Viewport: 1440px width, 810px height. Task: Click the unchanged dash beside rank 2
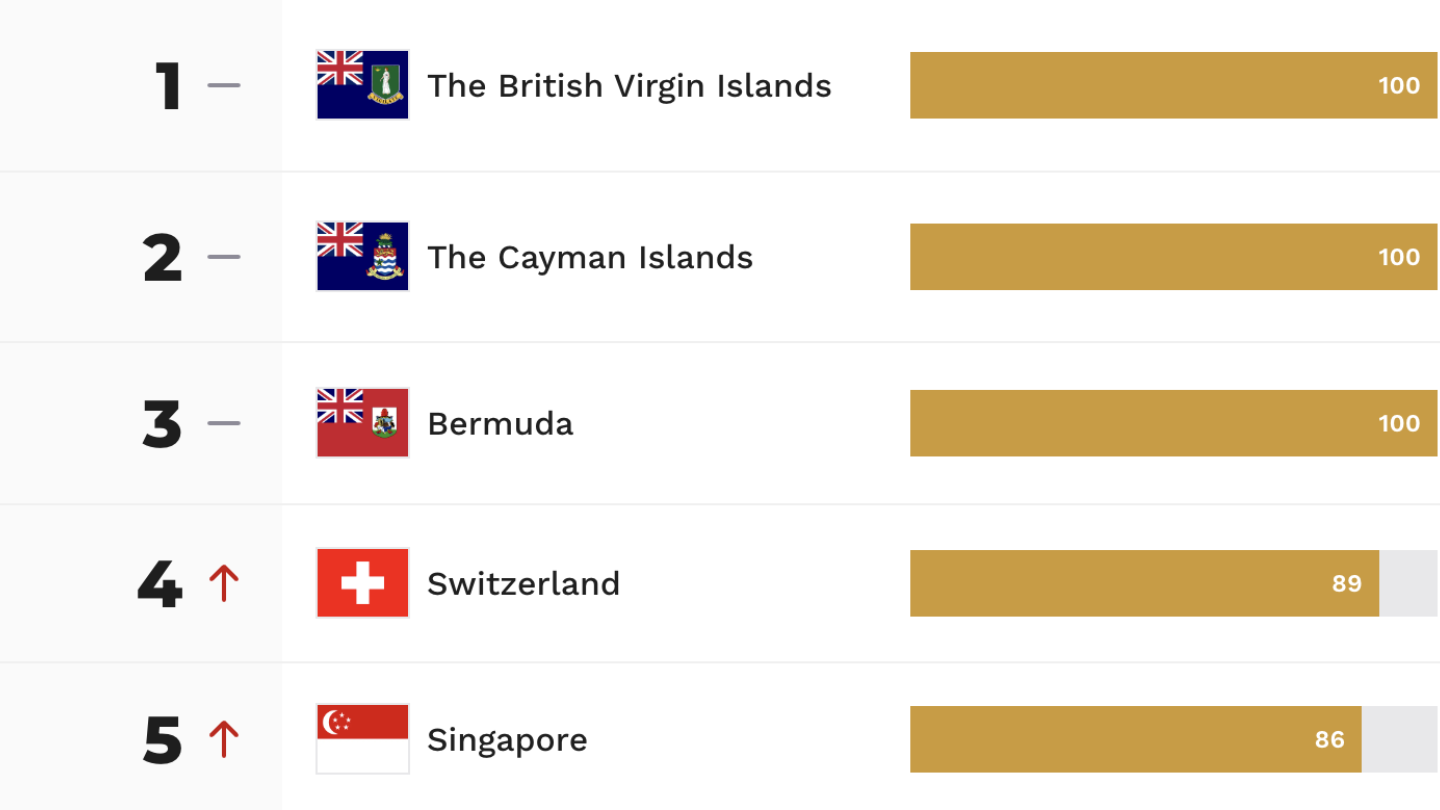[224, 257]
